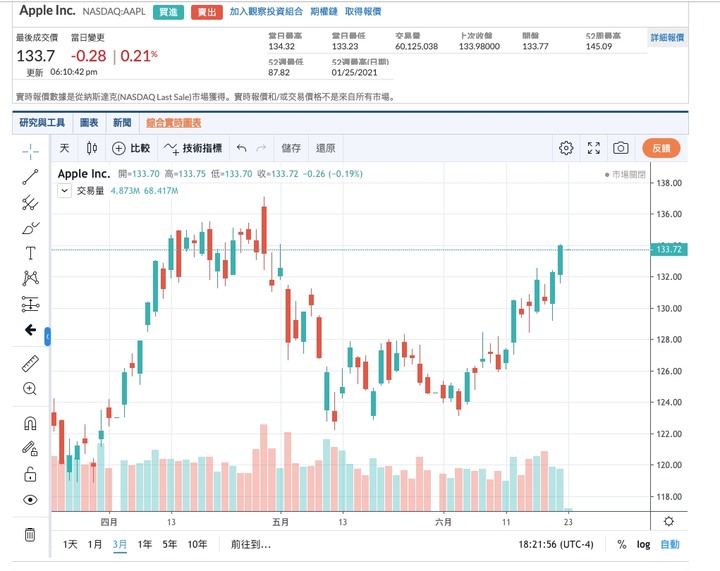Click the red 賣出 sell button
The height and width of the screenshot is (571, 720).
pyautogui.click(x=207, y=12)
